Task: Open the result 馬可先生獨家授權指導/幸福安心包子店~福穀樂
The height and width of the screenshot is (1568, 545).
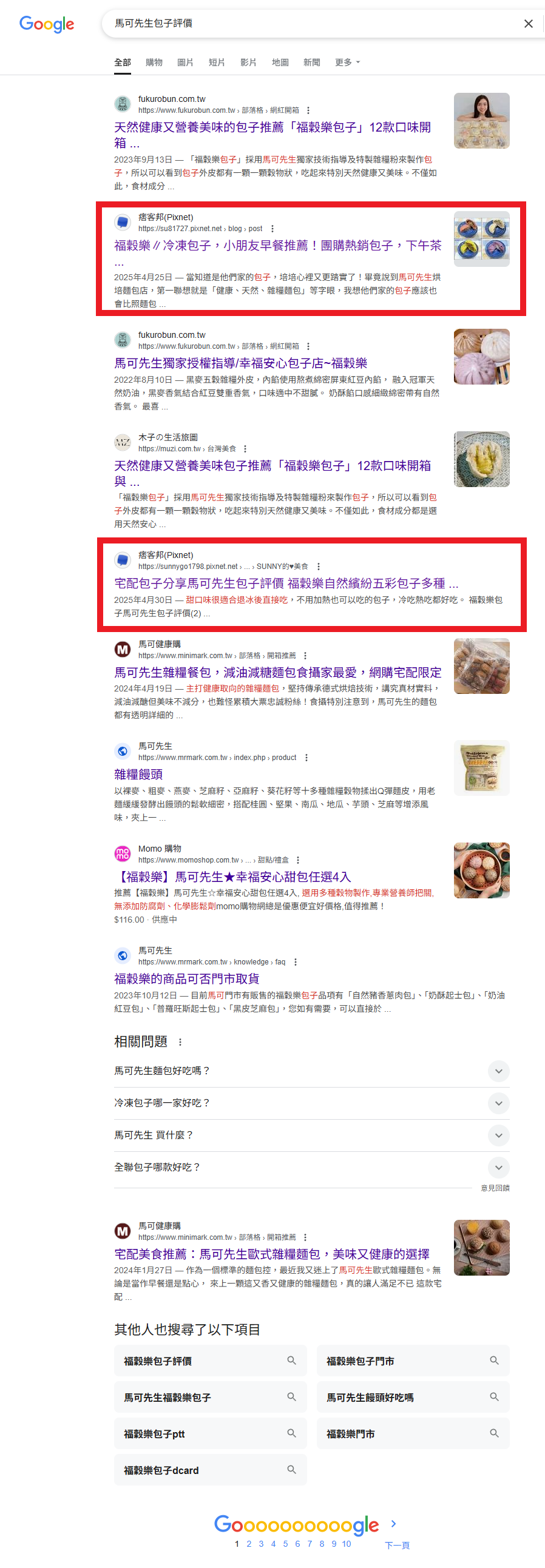Action: click(x=240, y=363)
